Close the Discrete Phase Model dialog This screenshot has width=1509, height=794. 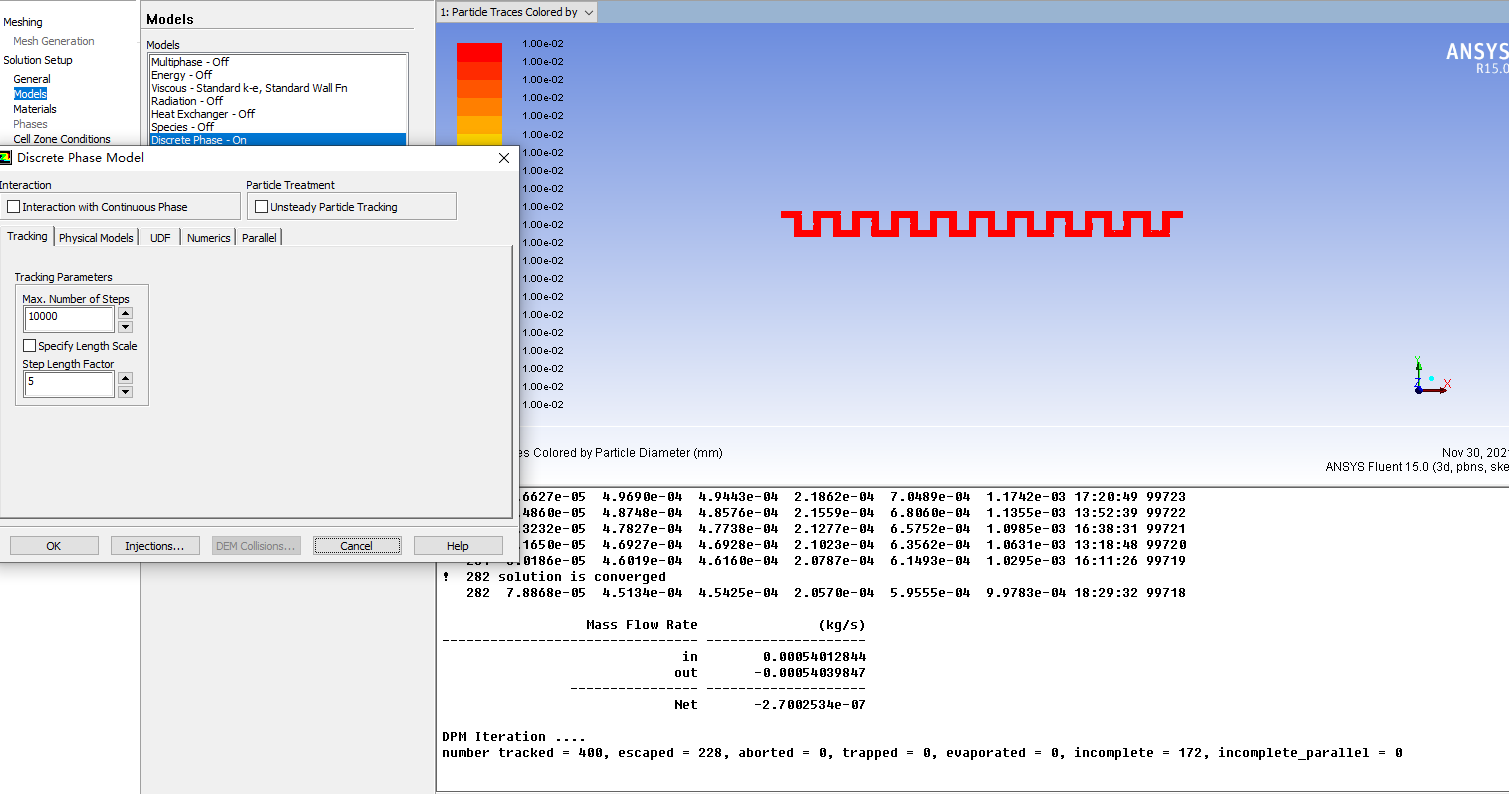[503, 158]
